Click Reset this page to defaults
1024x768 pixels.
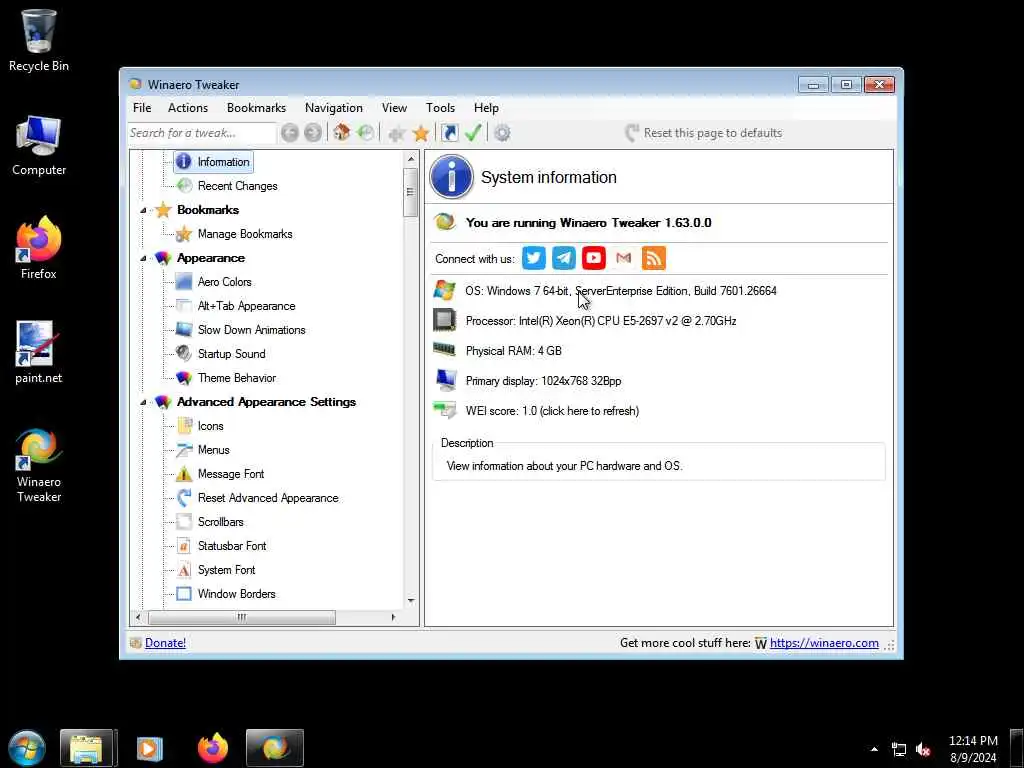point(704,133)
